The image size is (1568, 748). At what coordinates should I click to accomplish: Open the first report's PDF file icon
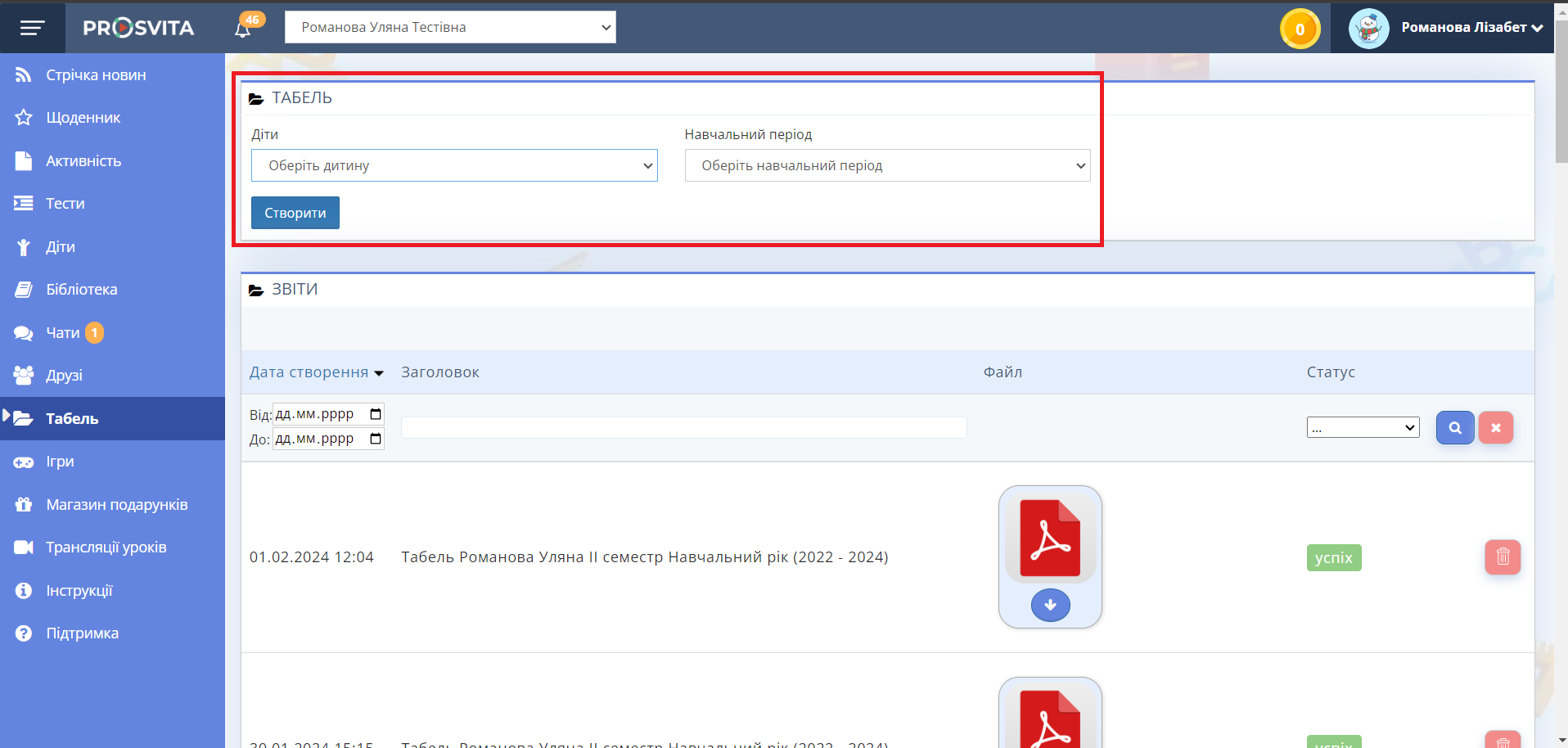(1050, 539)
